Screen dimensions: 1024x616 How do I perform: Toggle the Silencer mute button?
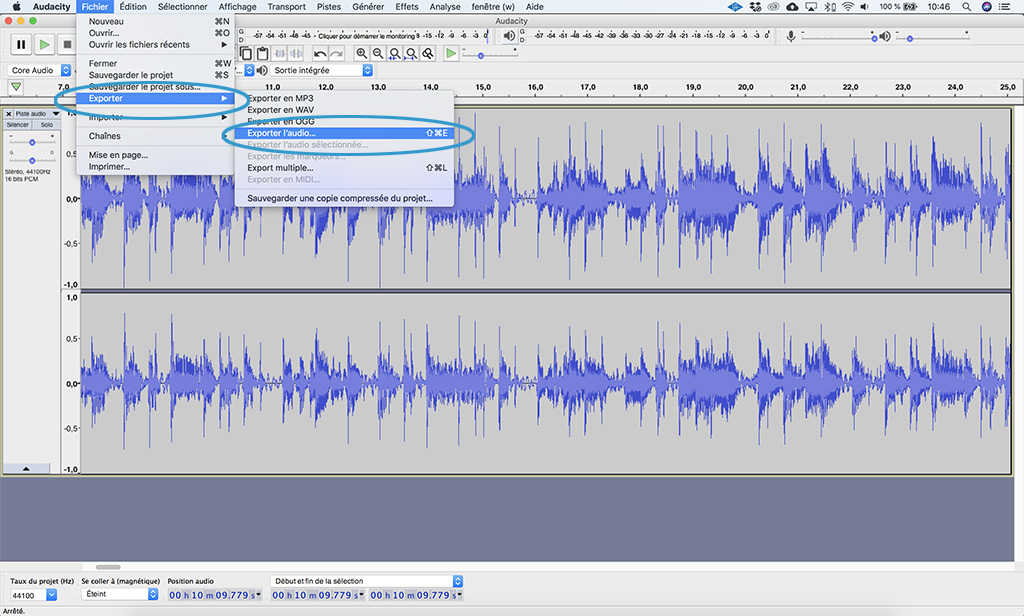click(x=18, y=125)
